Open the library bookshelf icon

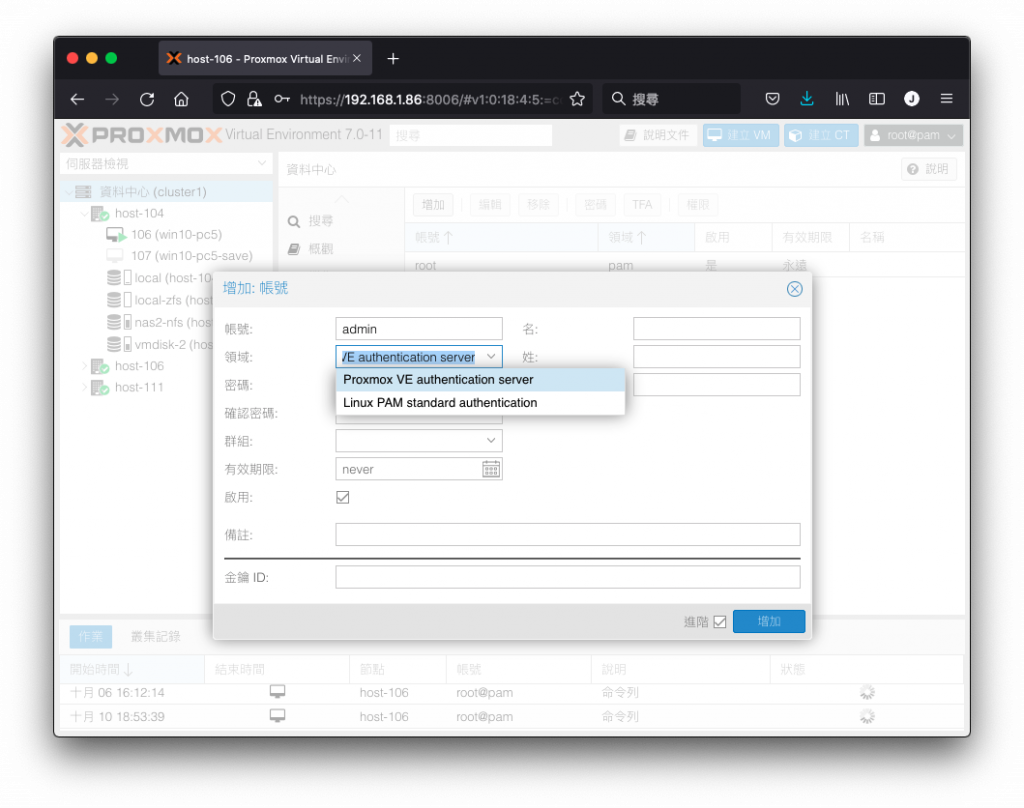pyautogui.click(x=842, y=99)
